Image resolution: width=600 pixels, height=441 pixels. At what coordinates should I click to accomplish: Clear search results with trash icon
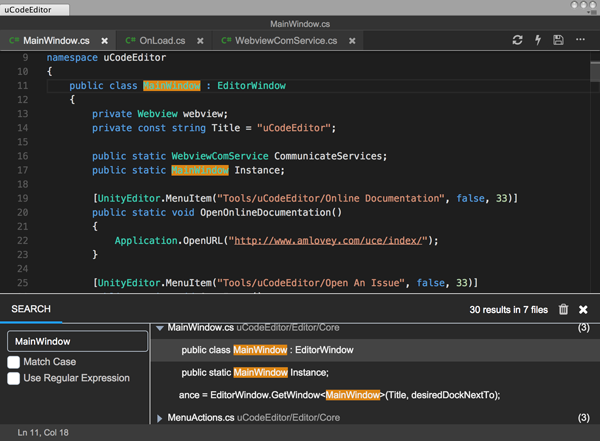pyautogui.click(x=563, y=309)
